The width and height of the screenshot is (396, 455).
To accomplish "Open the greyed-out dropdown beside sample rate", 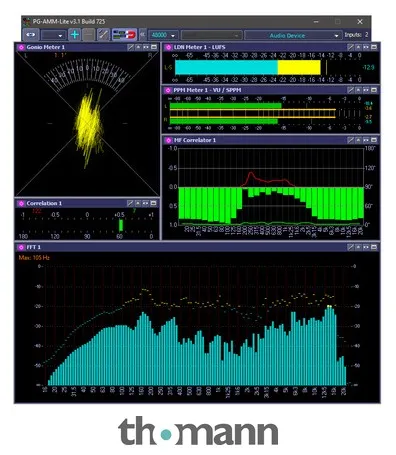I will click(211, 35).
